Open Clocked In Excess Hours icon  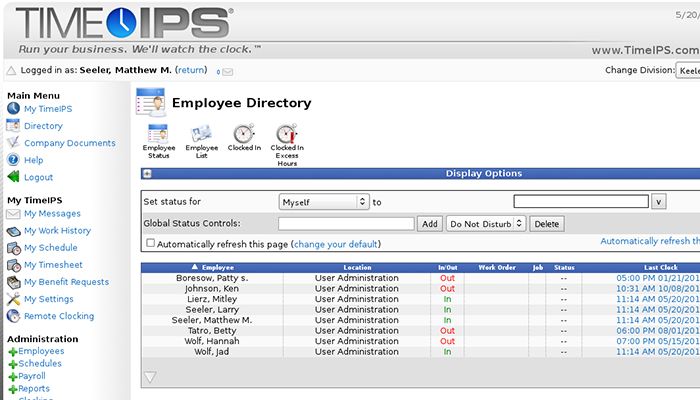(287, 135)
